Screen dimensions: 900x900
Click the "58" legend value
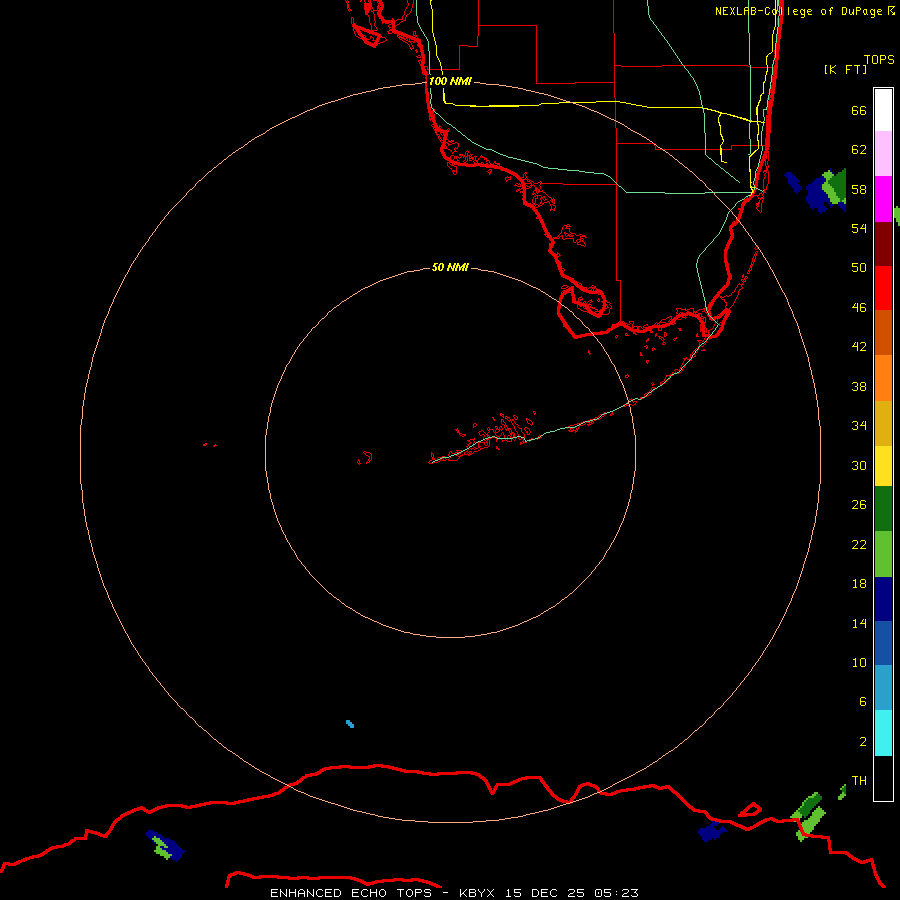(x=859, y=189)
